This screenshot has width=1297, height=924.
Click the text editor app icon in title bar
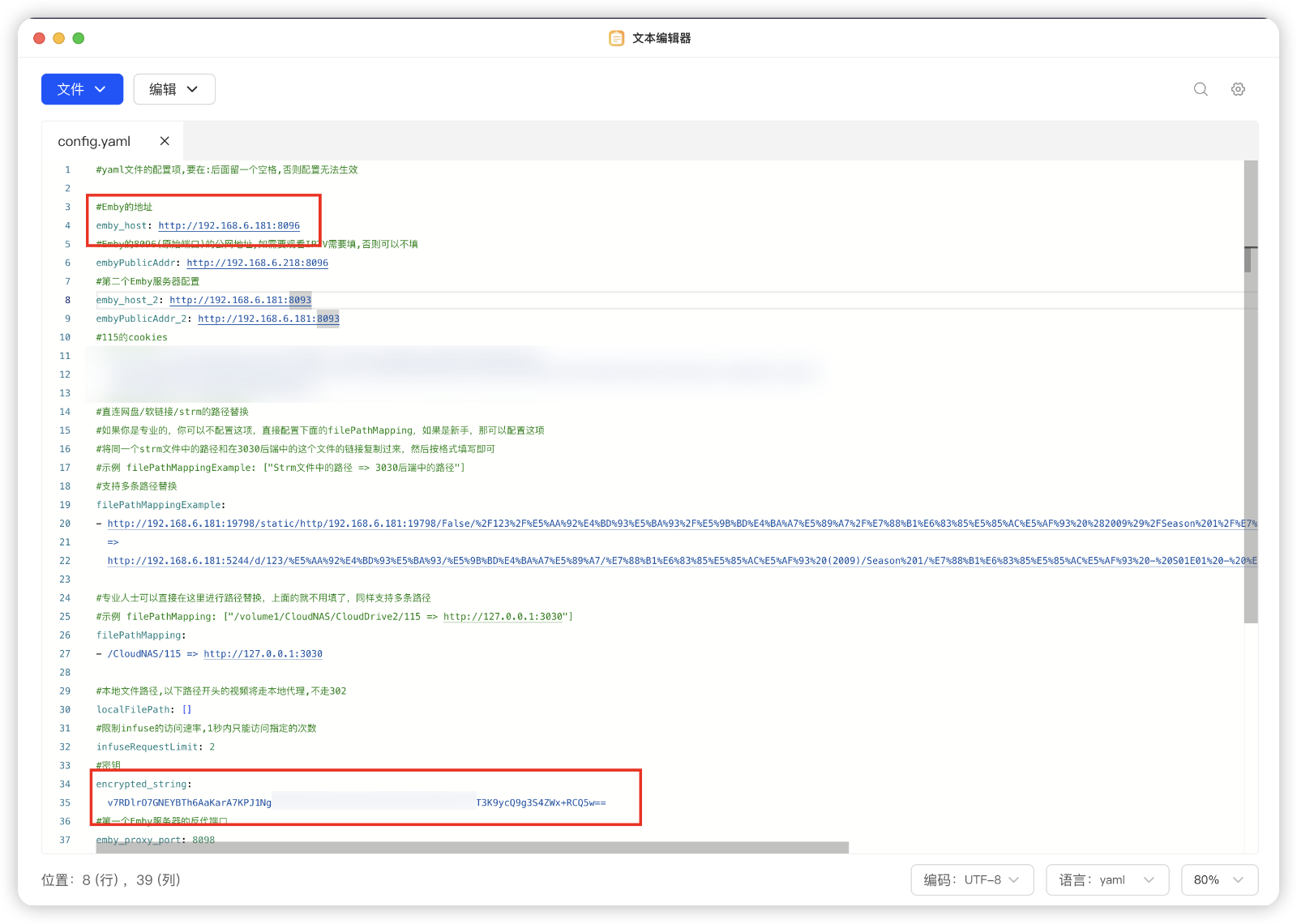click(x=616, y=38)
